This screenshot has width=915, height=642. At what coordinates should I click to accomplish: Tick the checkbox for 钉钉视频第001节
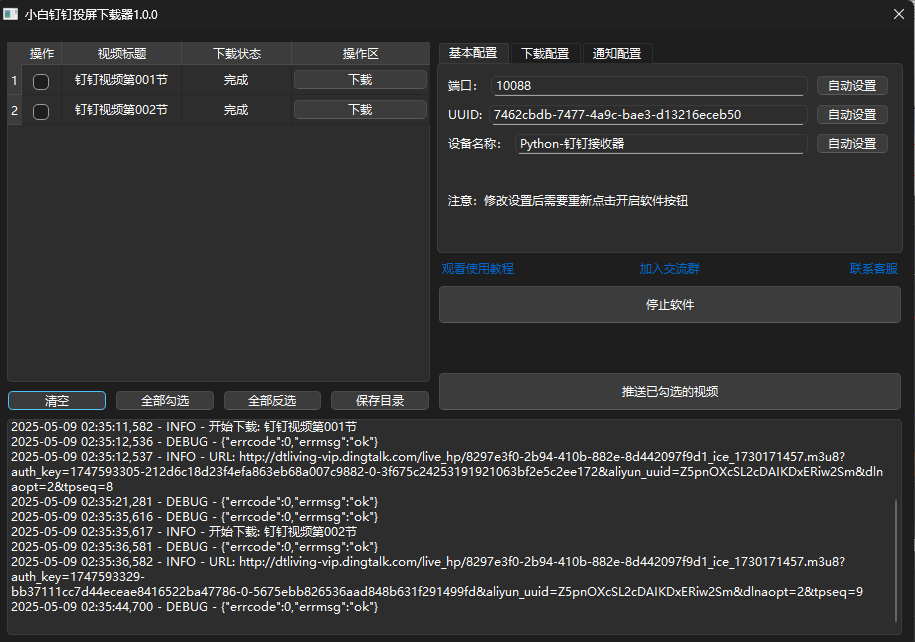pyautogui.click(x=41, y=81)
